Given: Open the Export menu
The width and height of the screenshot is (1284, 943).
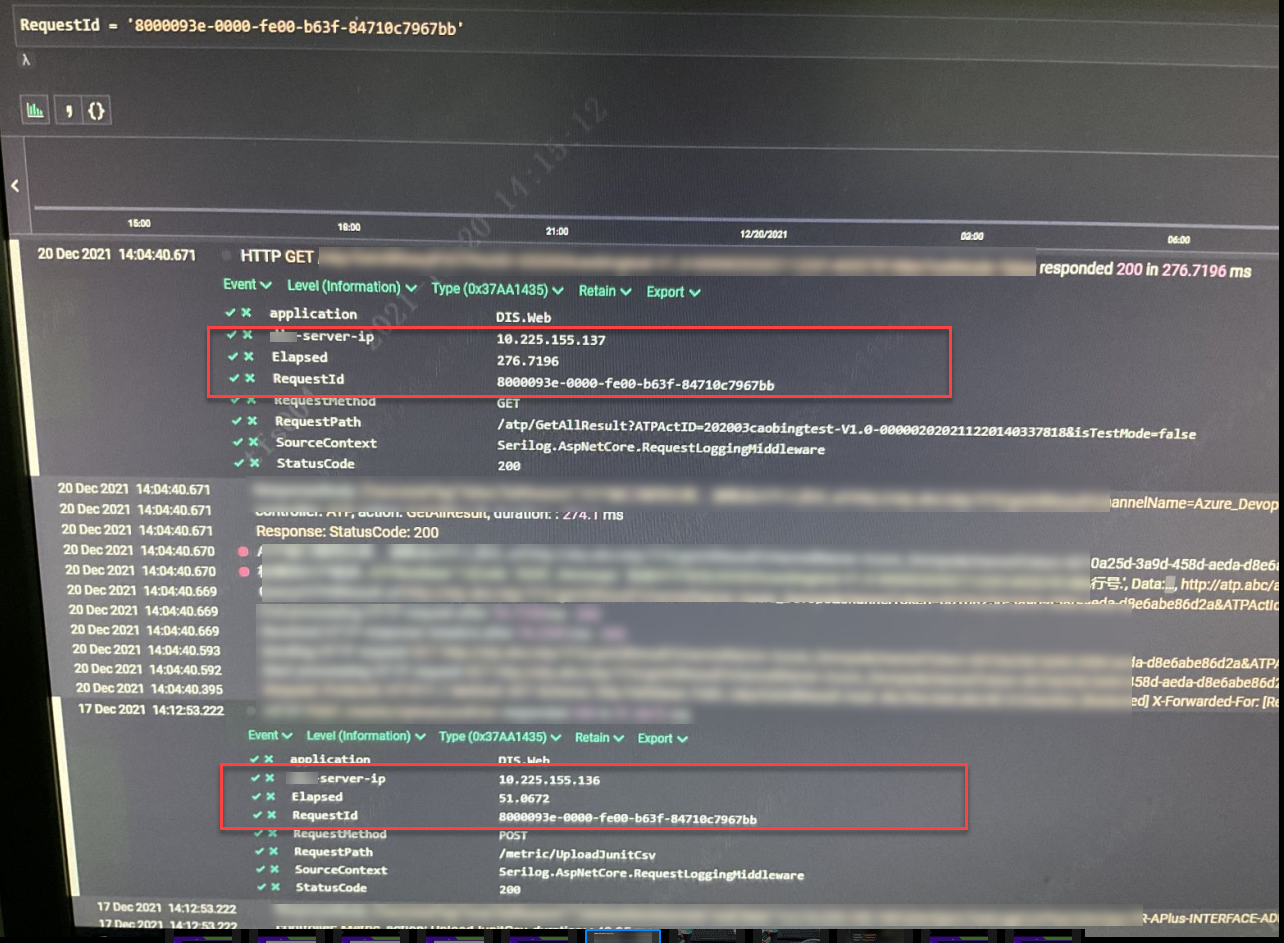Looking at the screenshot, I should pyautogui.click(x=671, y=292).
